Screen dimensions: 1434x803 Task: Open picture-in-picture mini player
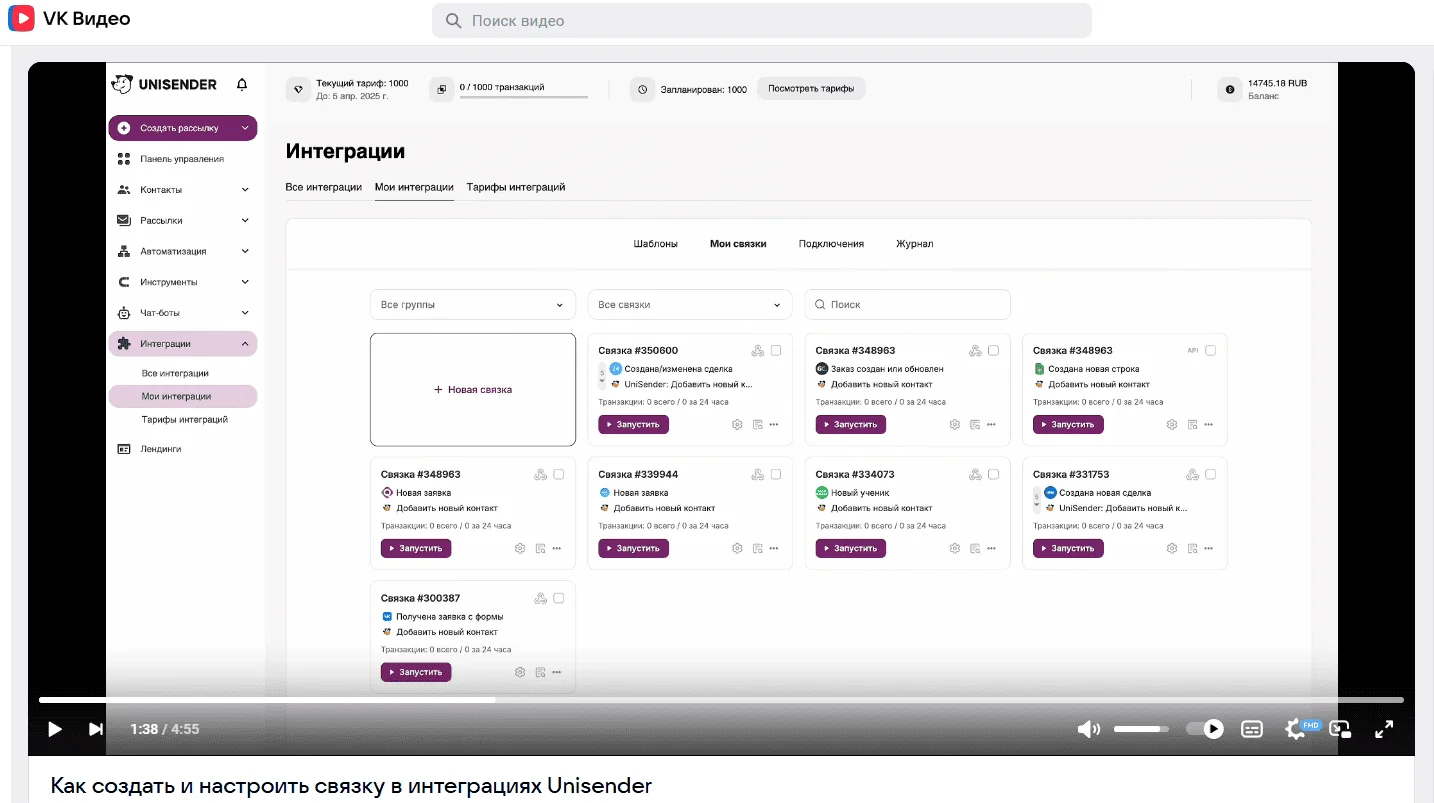tap(1341, 729)
